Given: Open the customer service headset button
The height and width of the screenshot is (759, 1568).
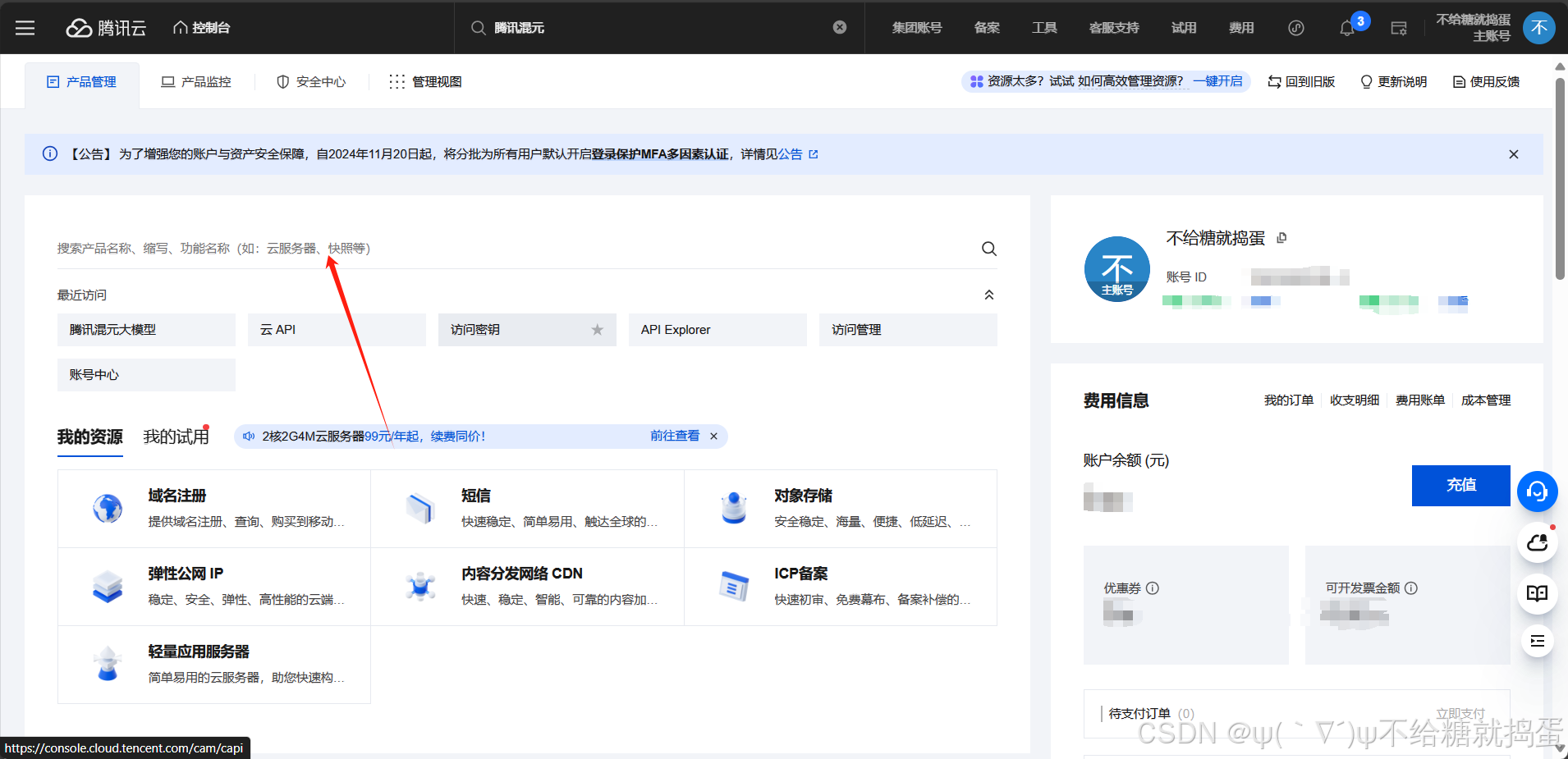Looking at the screenshot, I should point(1538,492).
